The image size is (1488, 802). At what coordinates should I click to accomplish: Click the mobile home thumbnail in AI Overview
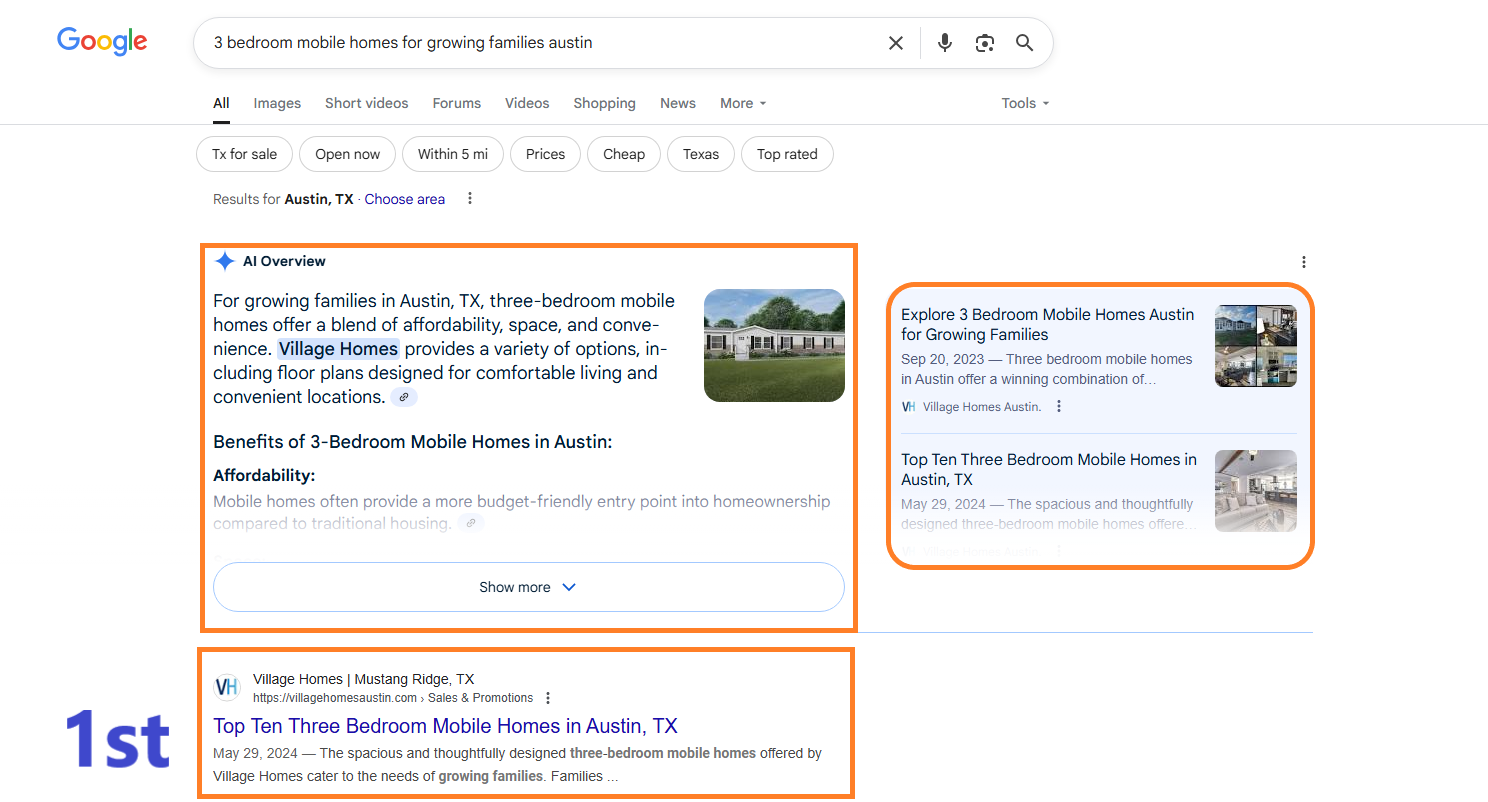(774, 345)
